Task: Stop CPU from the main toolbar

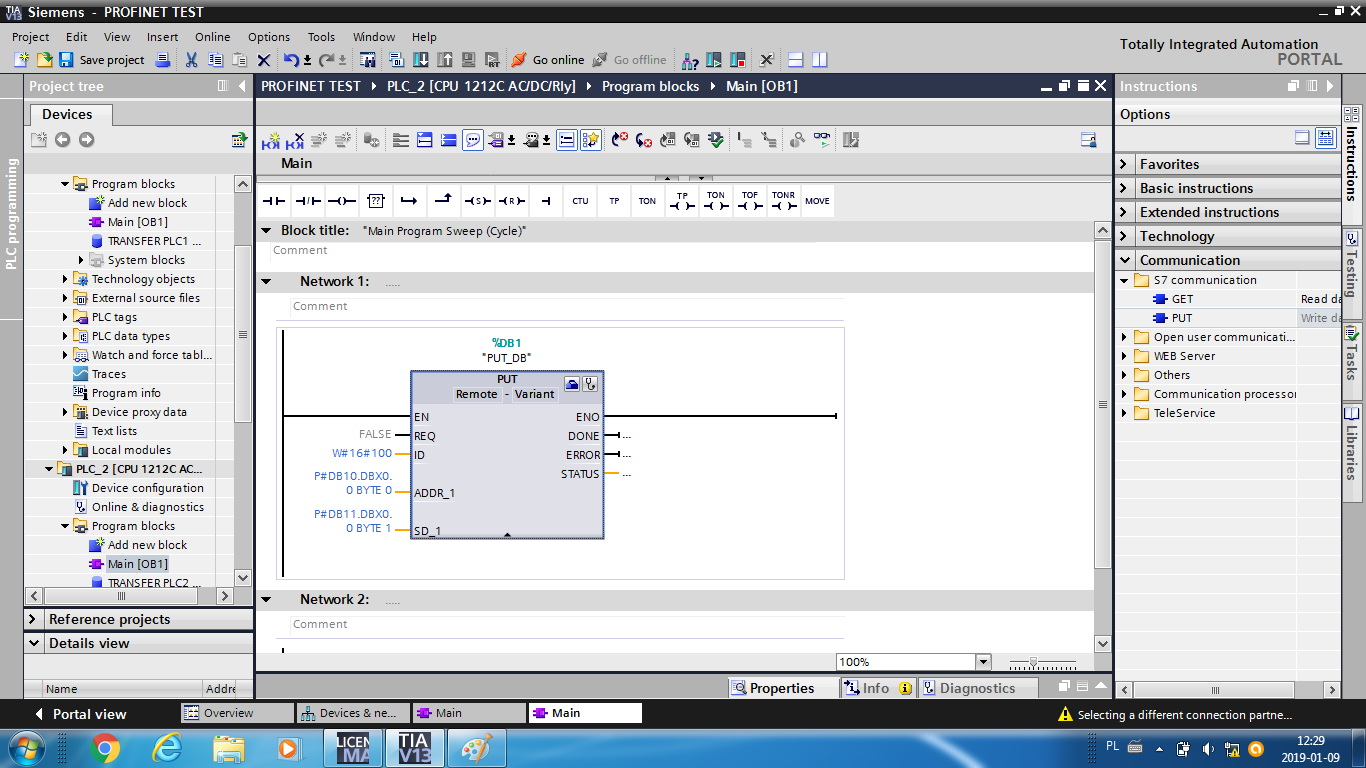Action: pos(738,60)
